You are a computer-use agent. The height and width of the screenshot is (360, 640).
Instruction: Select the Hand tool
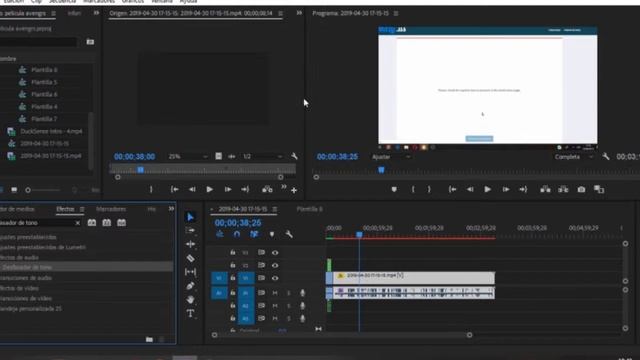(190, 300)
